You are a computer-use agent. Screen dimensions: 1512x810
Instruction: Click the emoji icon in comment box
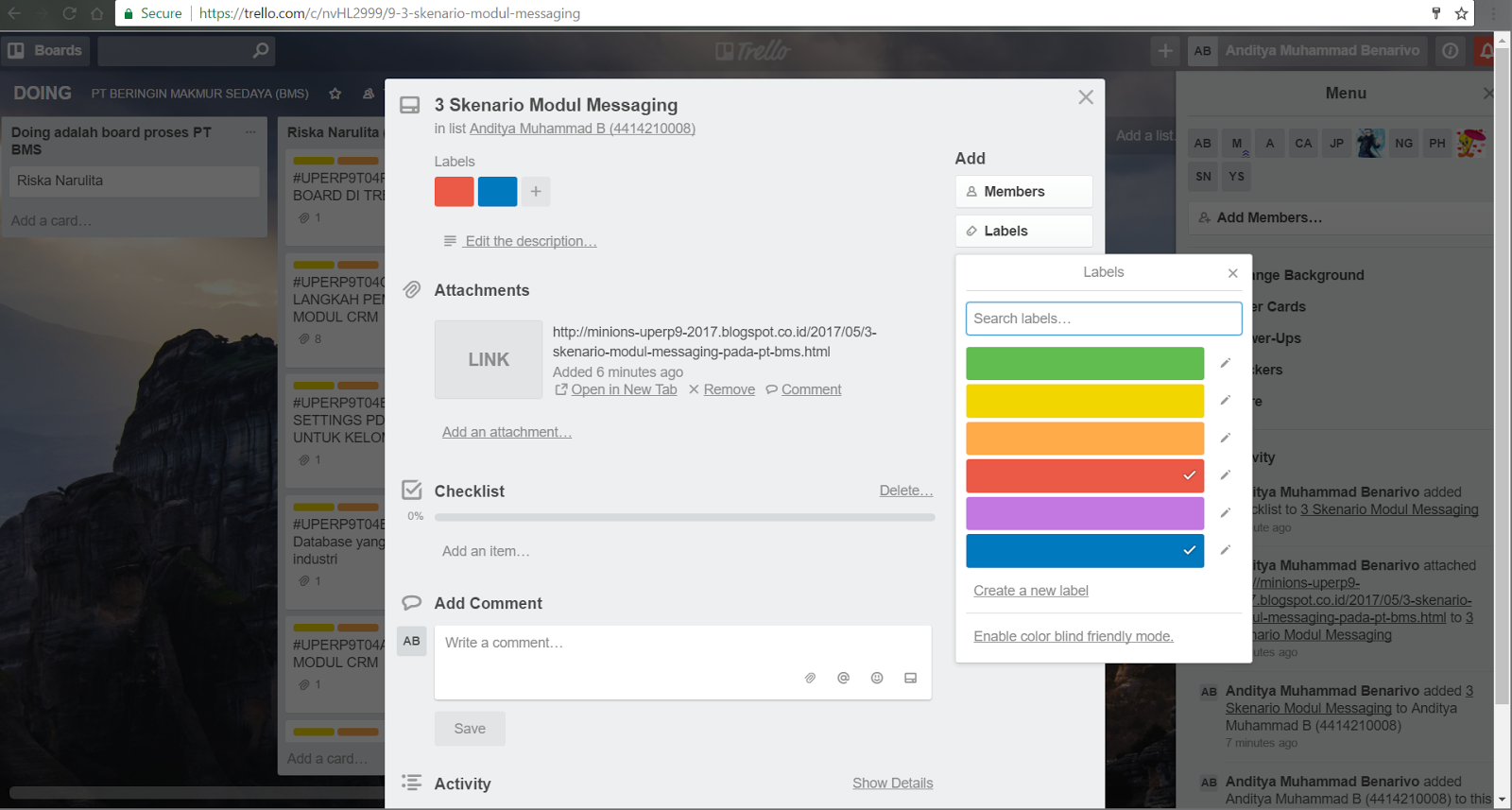point(877,678)
